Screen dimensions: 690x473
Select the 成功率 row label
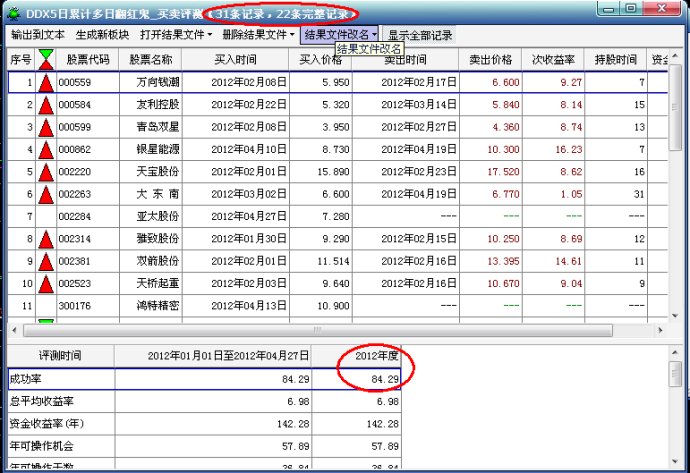61,379
